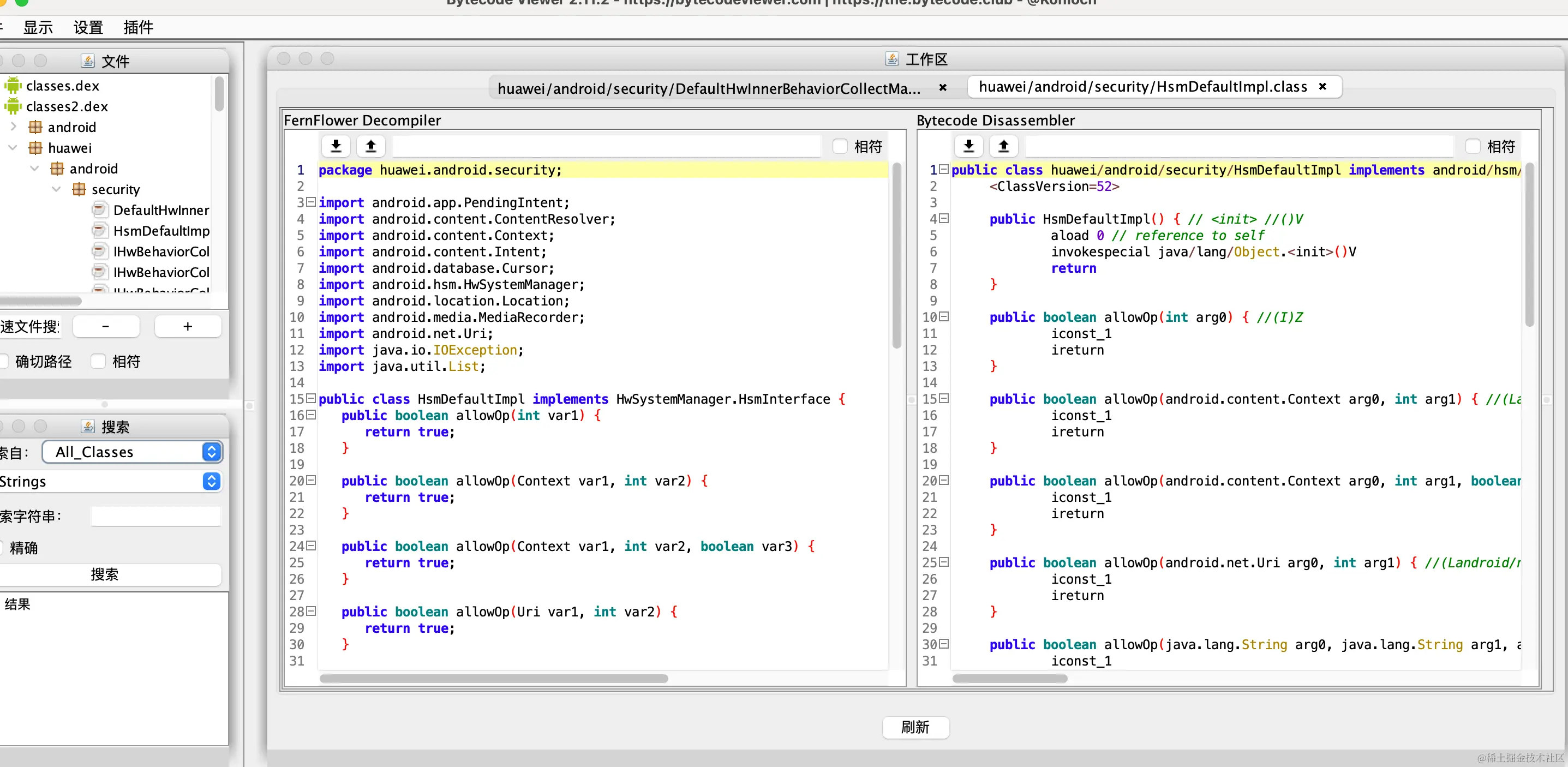Select classes.dex Android file icon
This screenshot has width=1568, height=767.
click(x=13, y=86)
